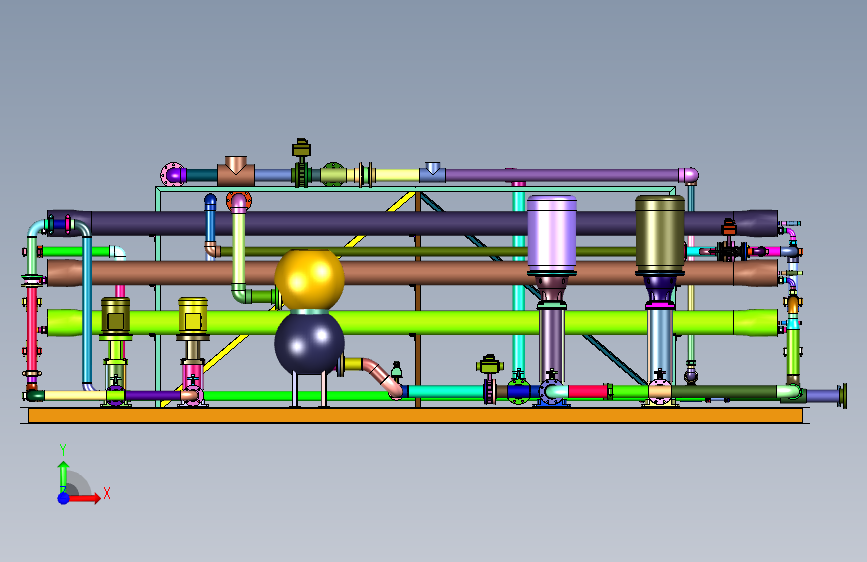Select the pink flanged elbow at top left
Screen dimensions: 867x562
[x=173, y=175]
